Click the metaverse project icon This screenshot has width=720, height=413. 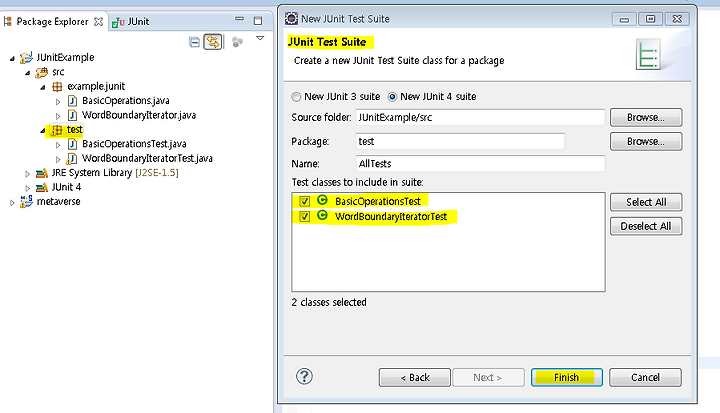[26, 201]
